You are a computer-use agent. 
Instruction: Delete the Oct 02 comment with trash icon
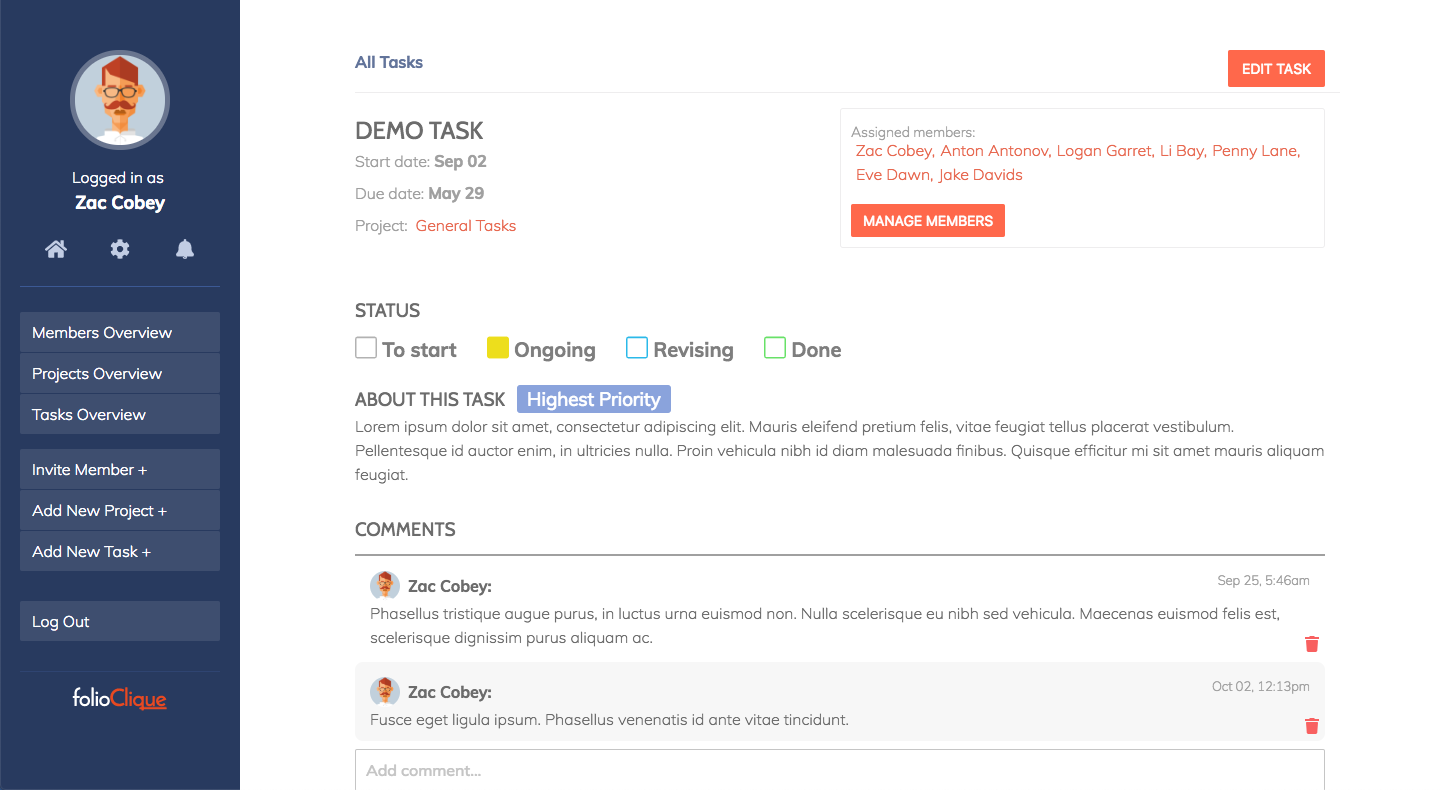point(1312,726)
